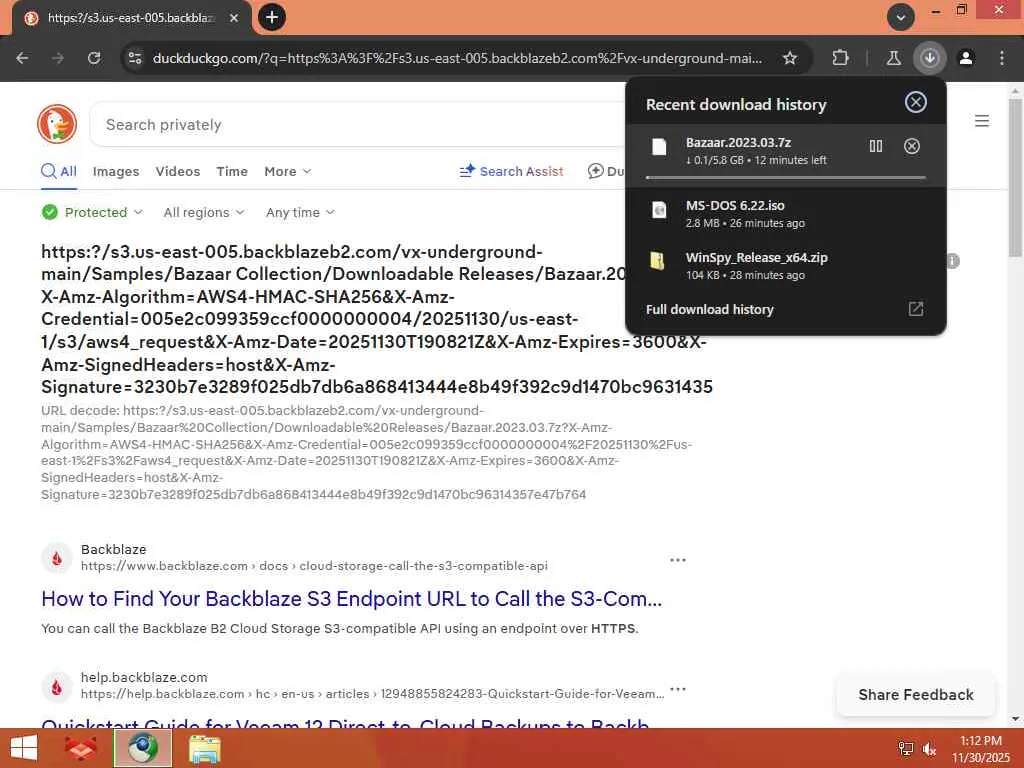Image resolution: width=1024 pixels, height=768 pixels.
Task: Open the Extensions puzzle icon
Action: coord(840,58)
